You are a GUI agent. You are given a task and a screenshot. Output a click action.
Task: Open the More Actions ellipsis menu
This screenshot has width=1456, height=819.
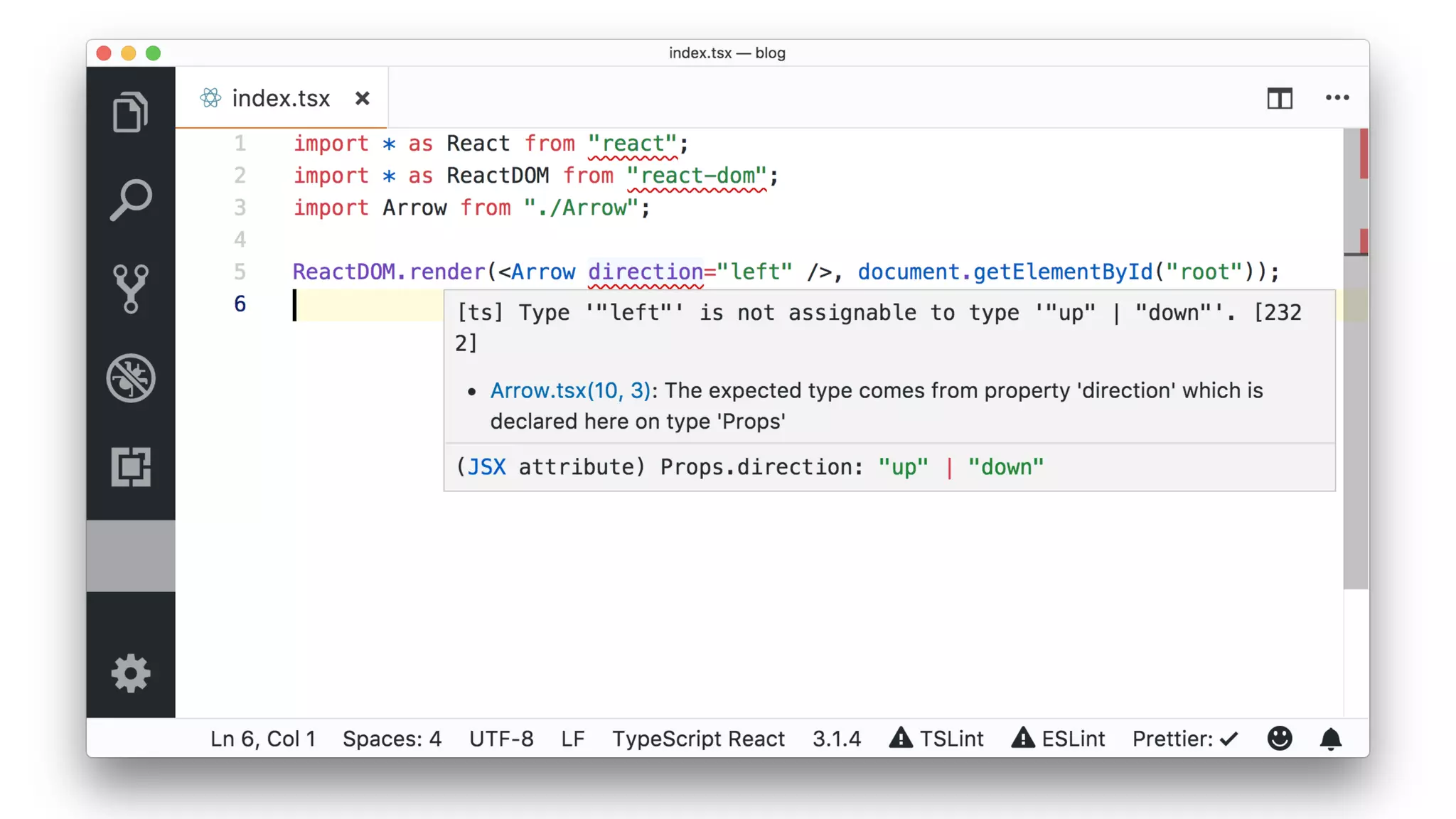(1337, 98)
